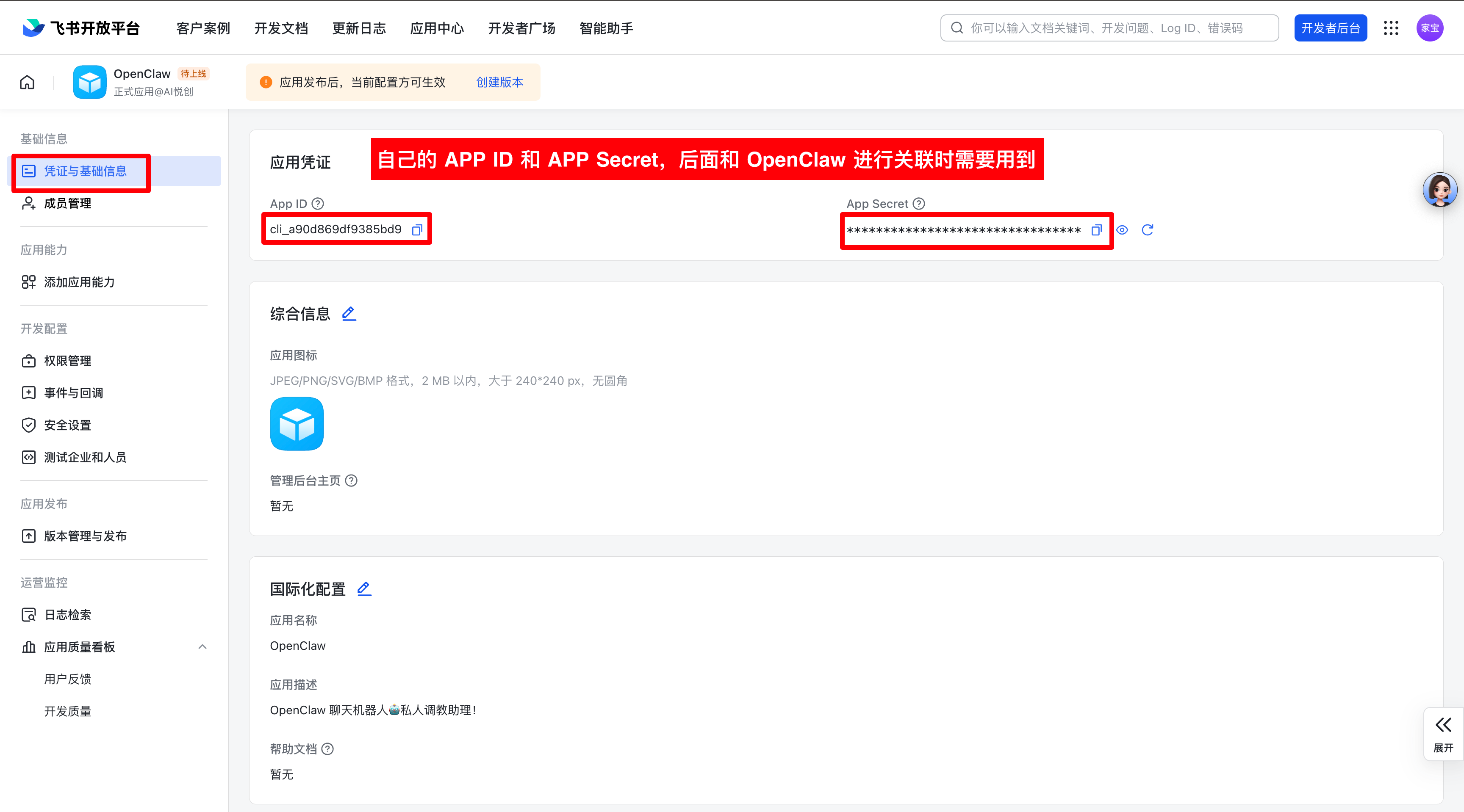Open help for 管理后台主页
The width and height of the screenshot is (1464, 812).
[x=352, y=481]
